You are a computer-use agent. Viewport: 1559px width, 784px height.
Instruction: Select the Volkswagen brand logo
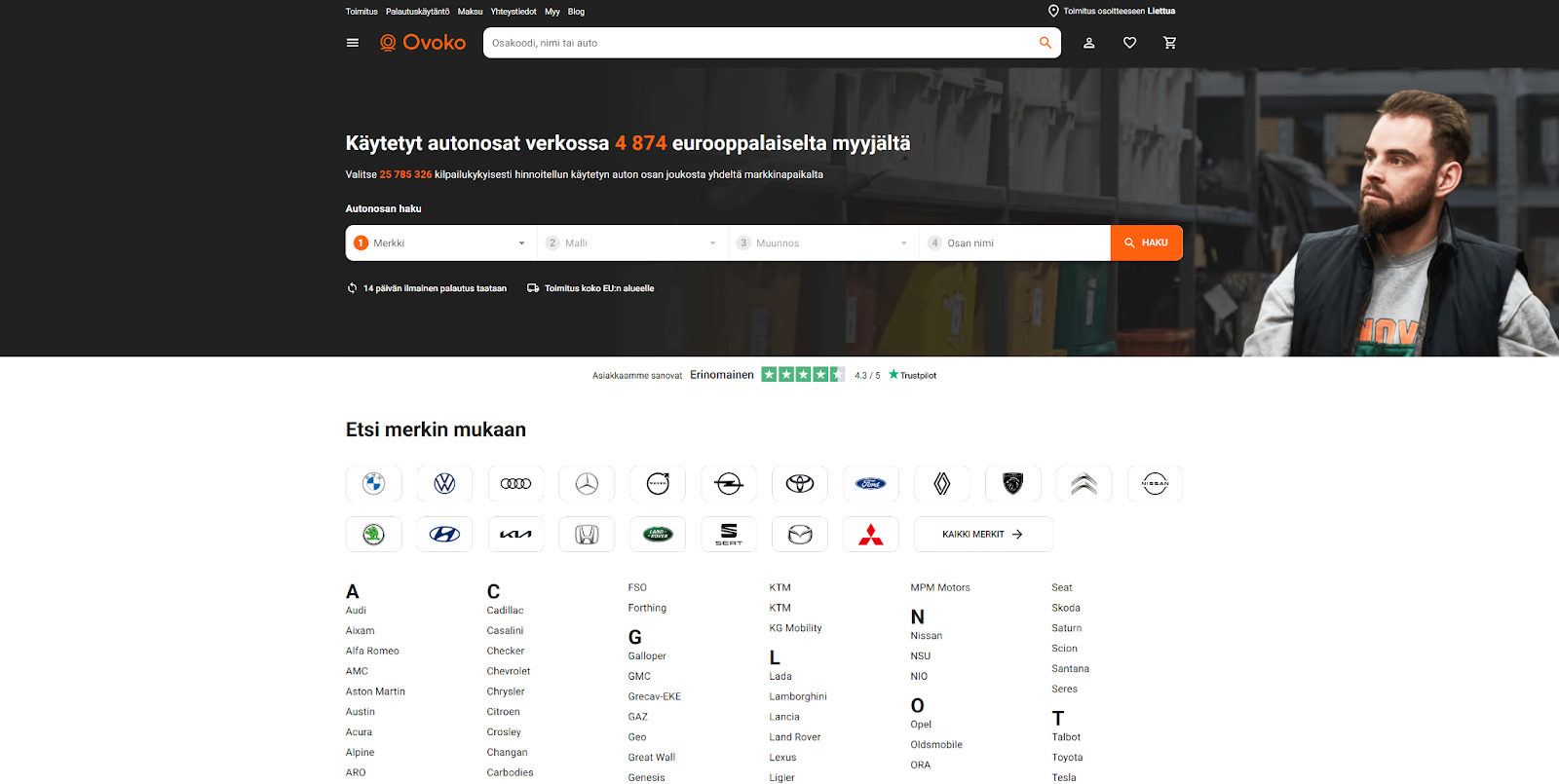tap(444, 484)
